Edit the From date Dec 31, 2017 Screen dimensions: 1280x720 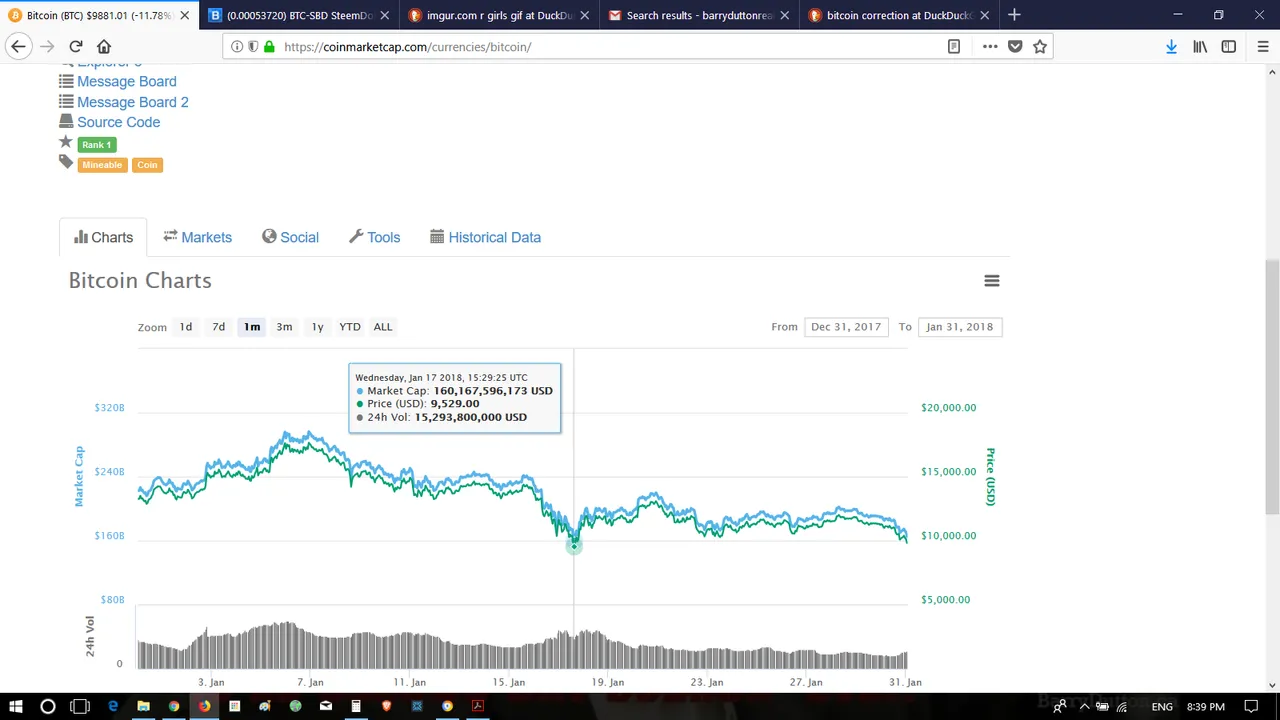point(846,327)
